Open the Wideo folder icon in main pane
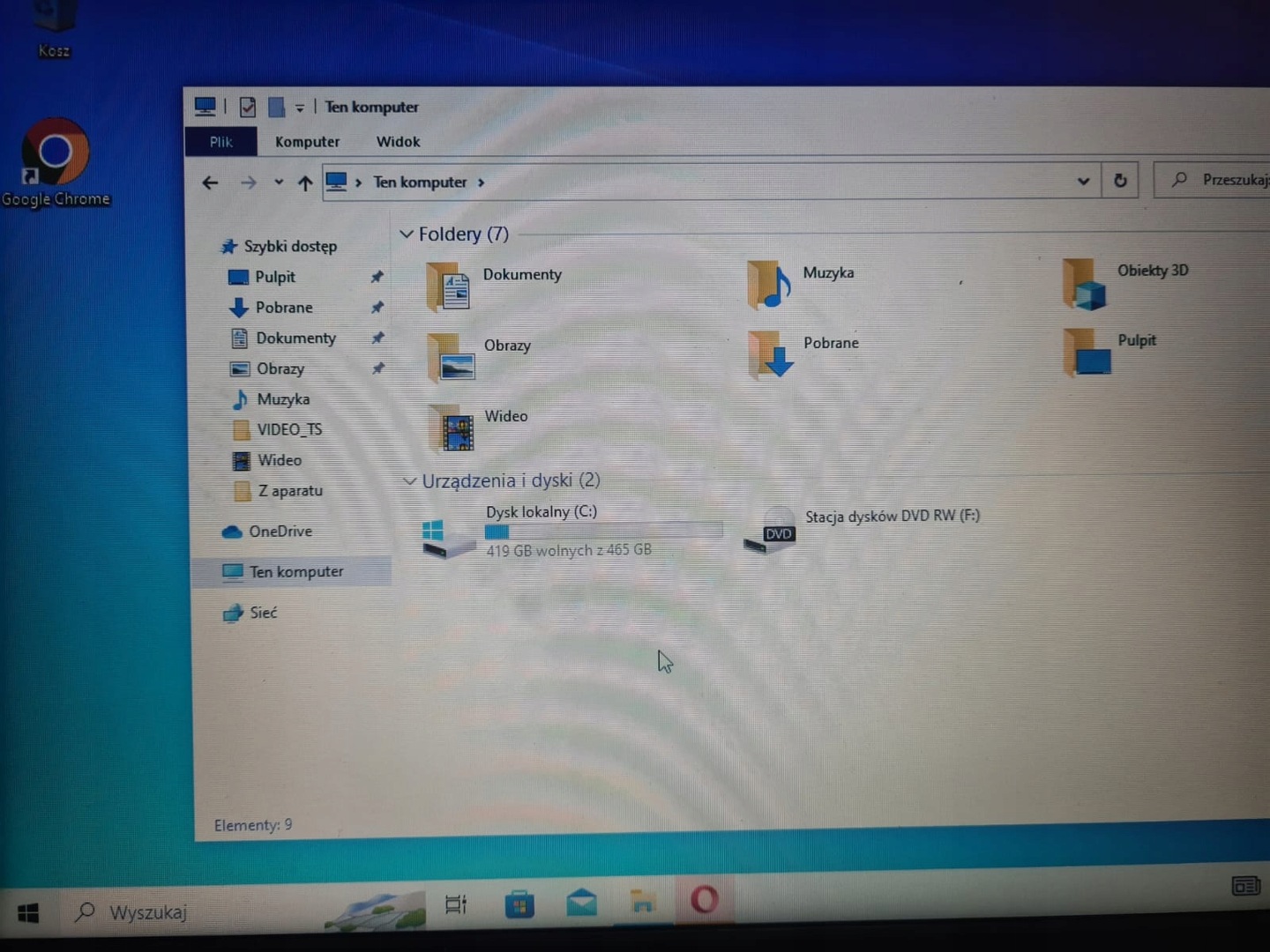The image size is (1270, 952). tap(452, 428)
